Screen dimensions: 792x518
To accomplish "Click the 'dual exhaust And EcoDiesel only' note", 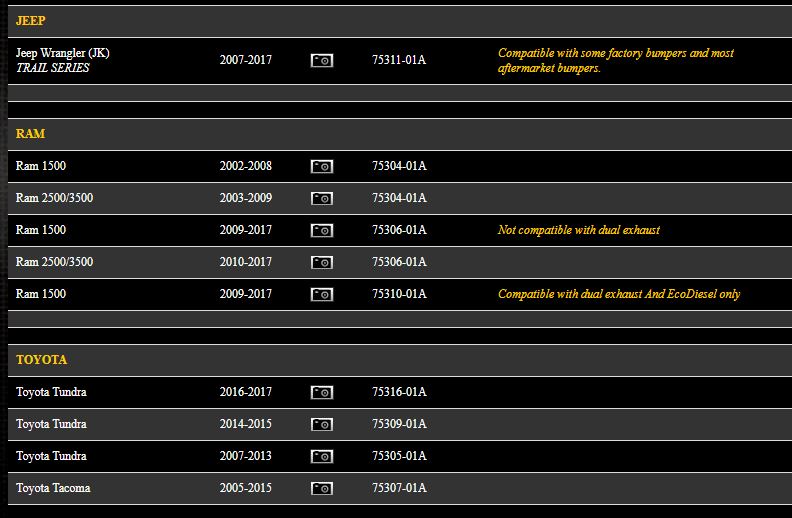I will (x=619, y=294).
